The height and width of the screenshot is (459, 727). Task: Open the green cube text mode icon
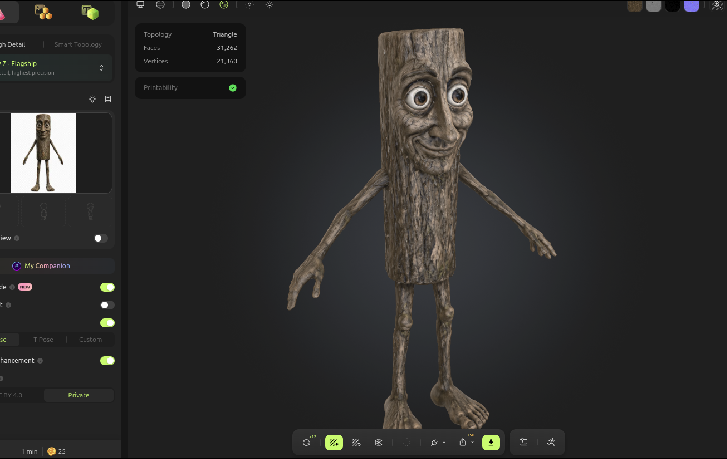tap(90, 12)
